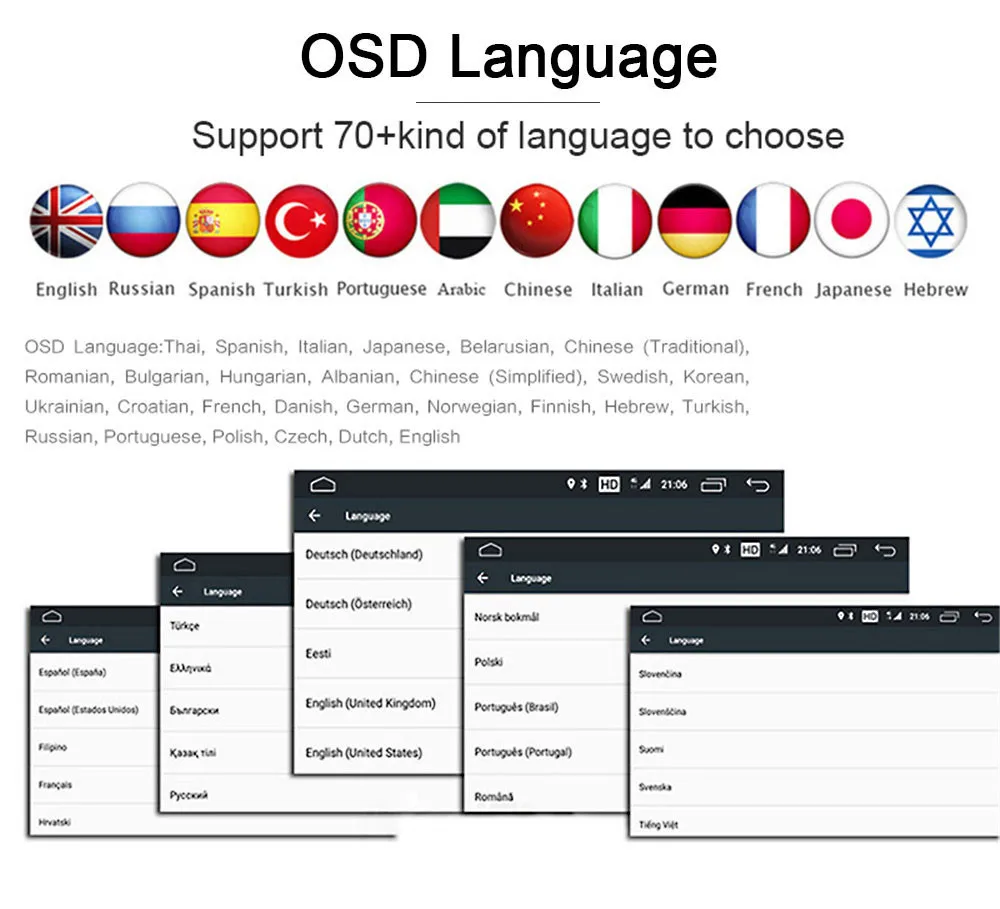This screenshot has height=909, width=1000.
Task: Tap back arrow in Norsk bokmål language window
Action: point(483,578)
